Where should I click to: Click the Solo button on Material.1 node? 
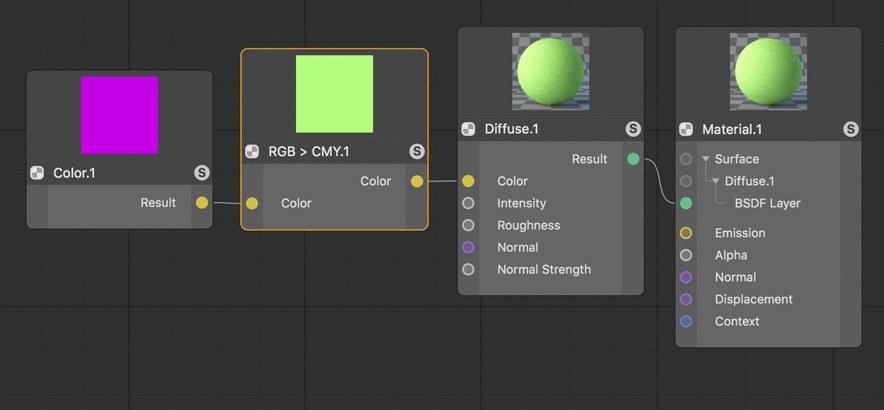[851, 129]
